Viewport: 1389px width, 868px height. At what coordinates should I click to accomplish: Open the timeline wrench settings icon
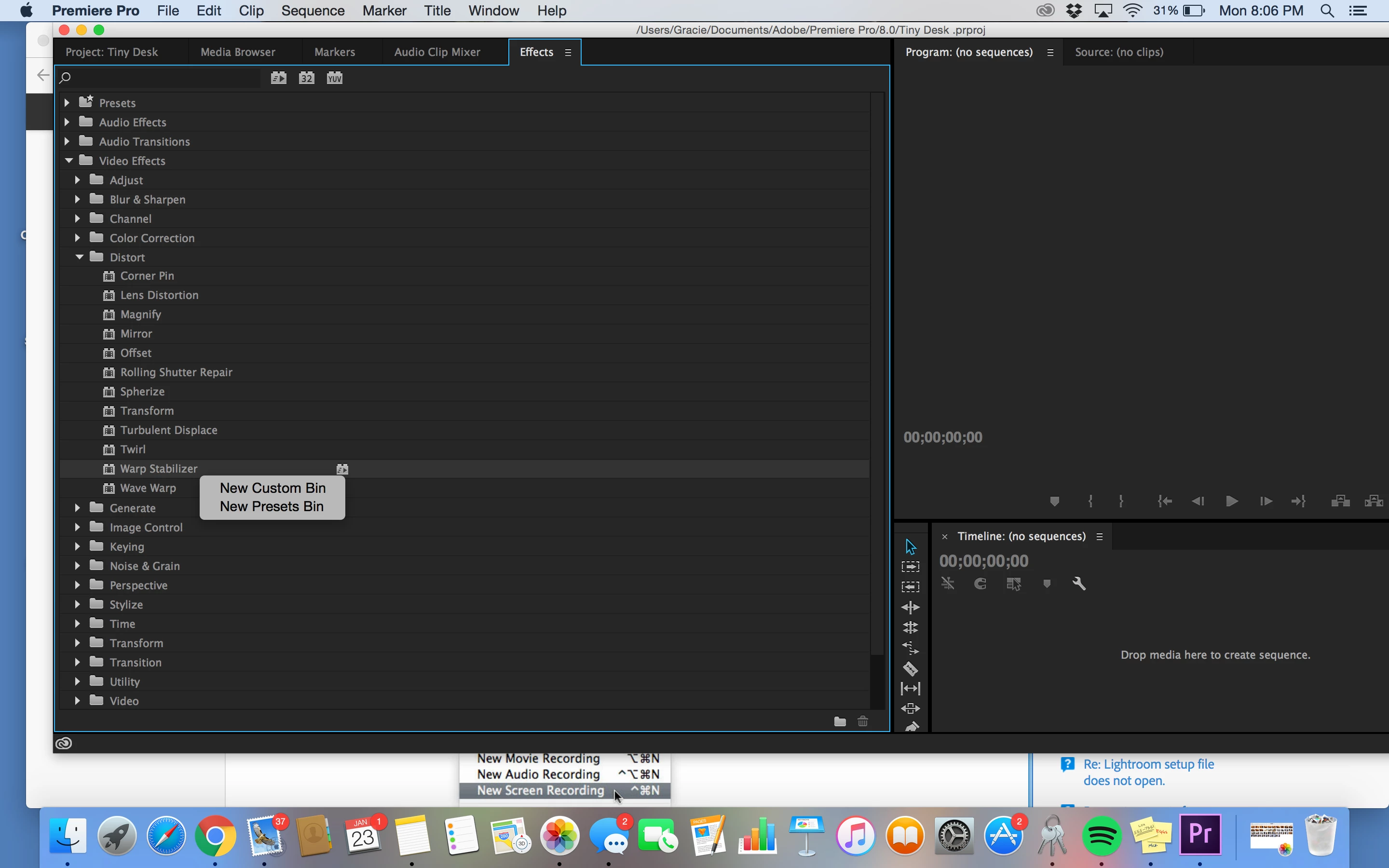click(x=1078, y=584)
